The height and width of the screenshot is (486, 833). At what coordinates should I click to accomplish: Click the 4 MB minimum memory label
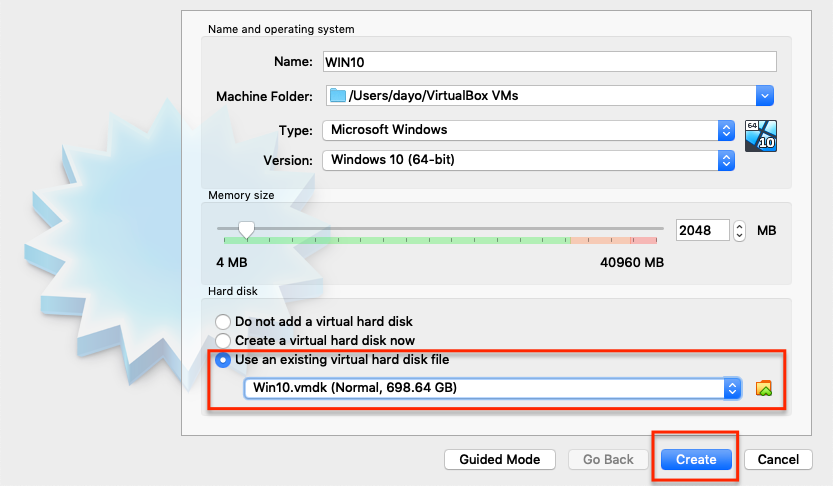232,262
